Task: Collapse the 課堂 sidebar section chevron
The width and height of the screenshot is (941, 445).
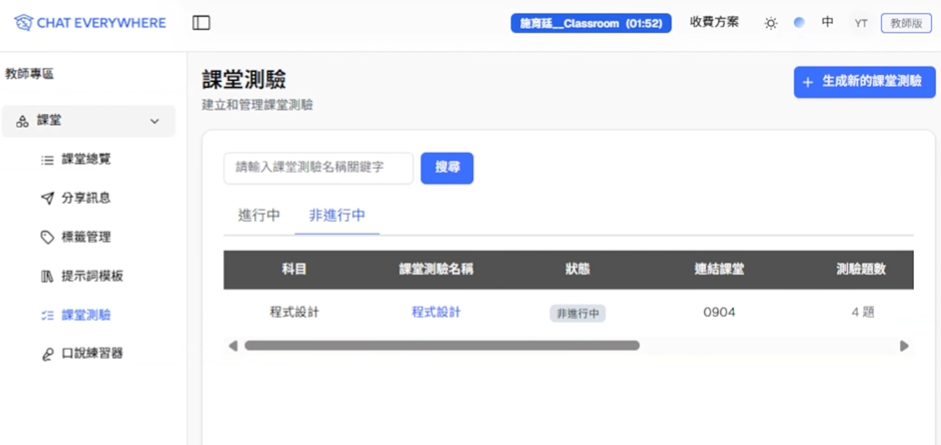Action: pos(155,121)
